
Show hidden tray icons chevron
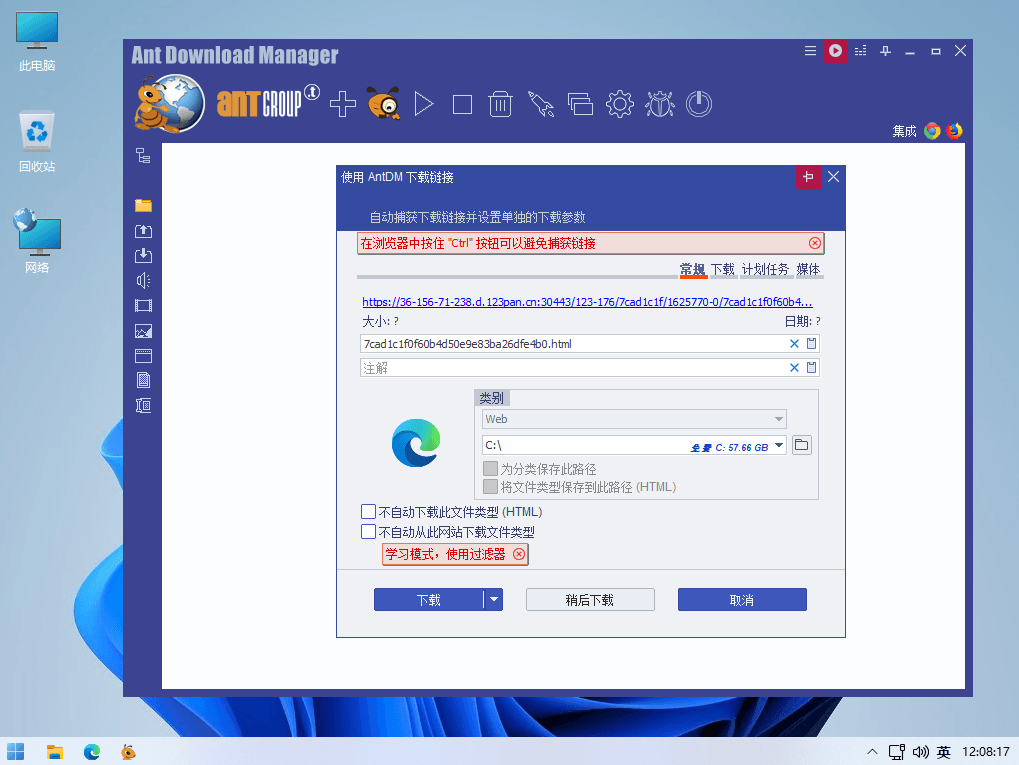872,752
